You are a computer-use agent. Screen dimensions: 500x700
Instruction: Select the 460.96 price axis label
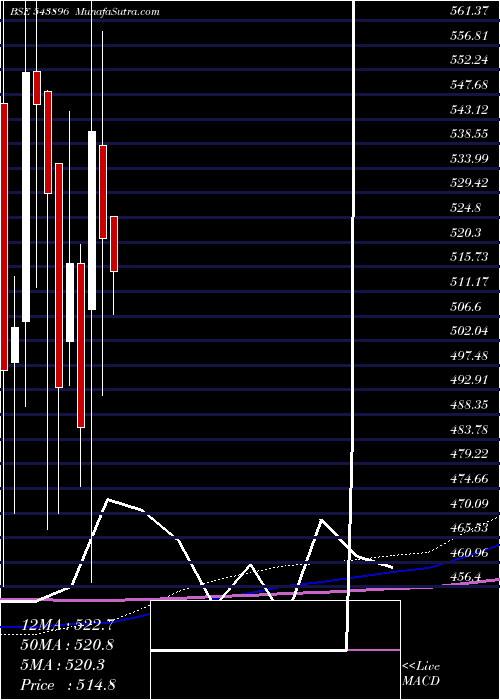pyautogui.click(x=468, y=552)
